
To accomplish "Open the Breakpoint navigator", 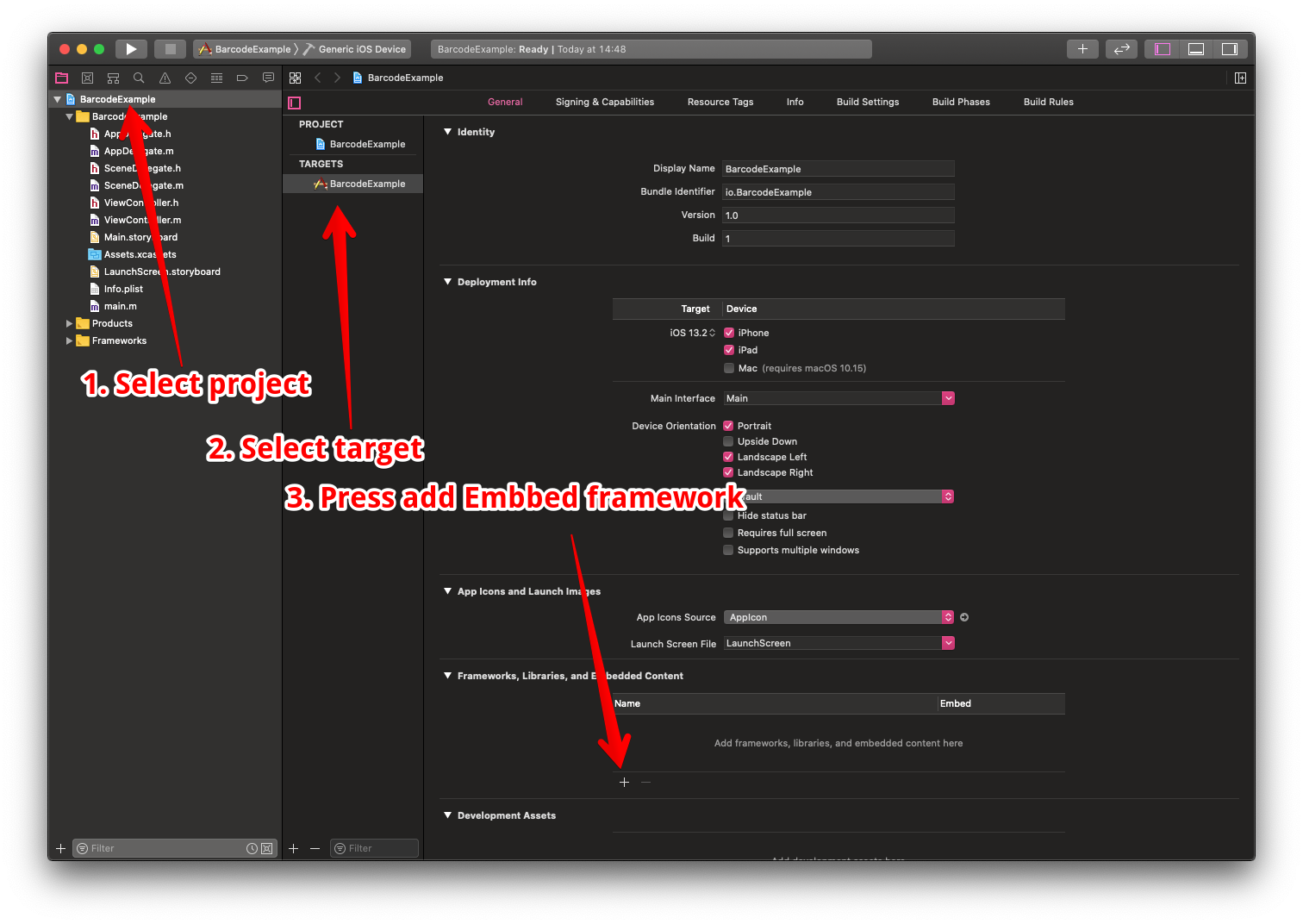I will pos(242,78).
